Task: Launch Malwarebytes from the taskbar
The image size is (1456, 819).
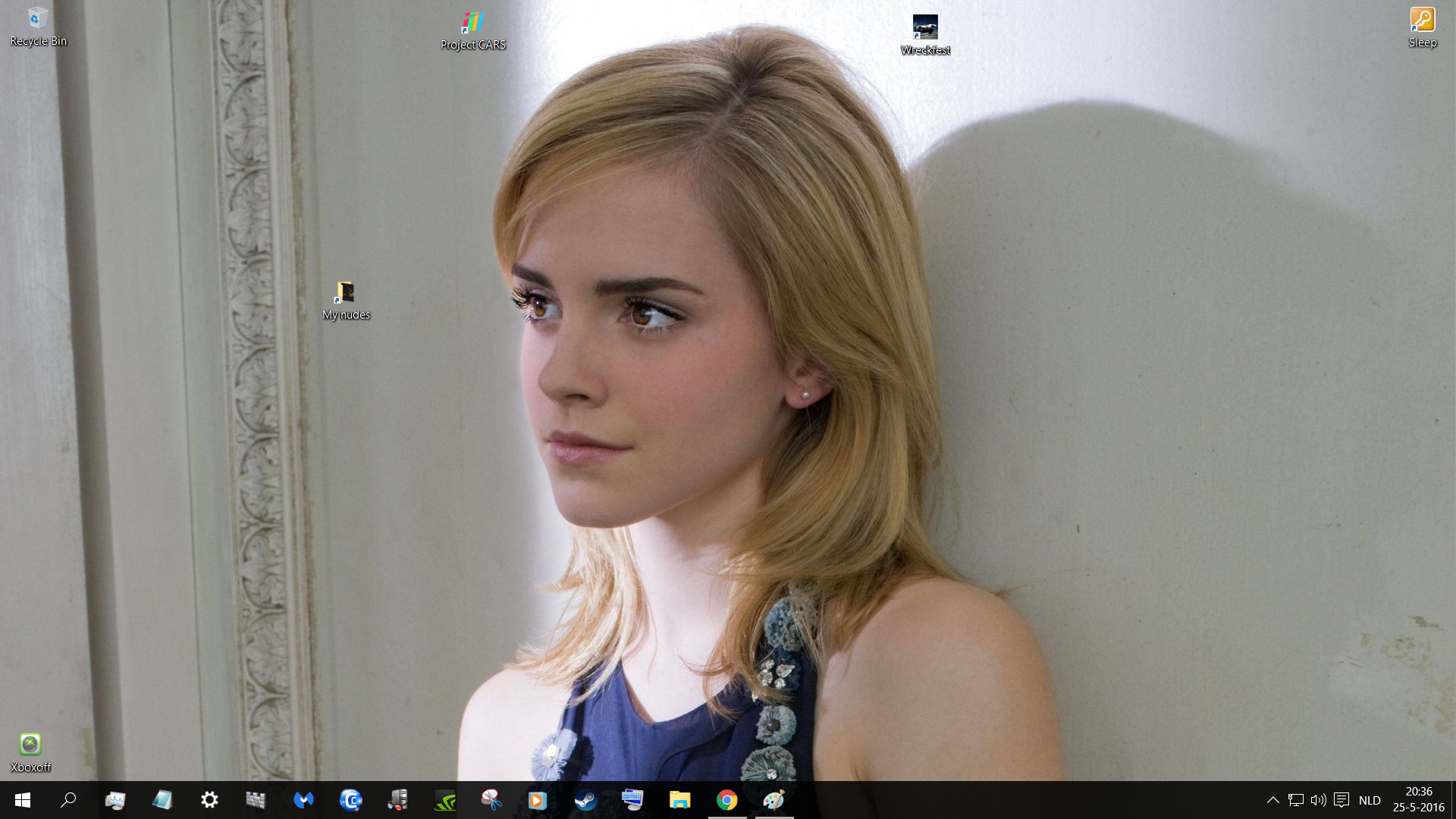Action: pyautogui.click(x=303, y=800)
